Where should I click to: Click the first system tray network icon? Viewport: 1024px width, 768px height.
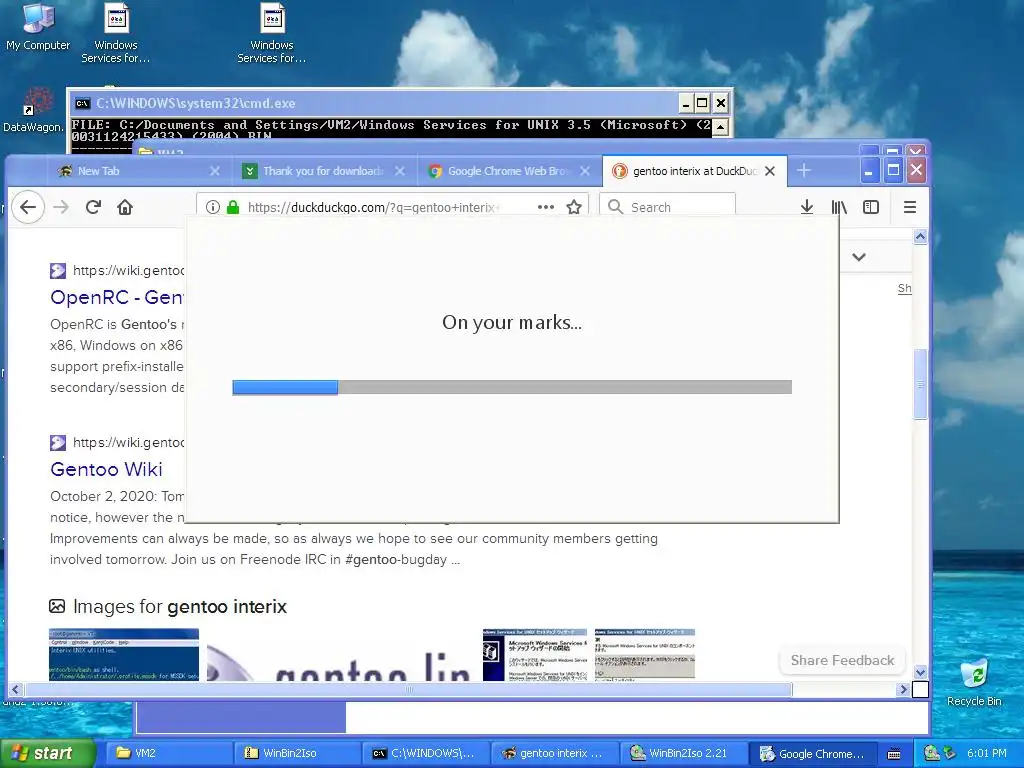pos(931,753)
